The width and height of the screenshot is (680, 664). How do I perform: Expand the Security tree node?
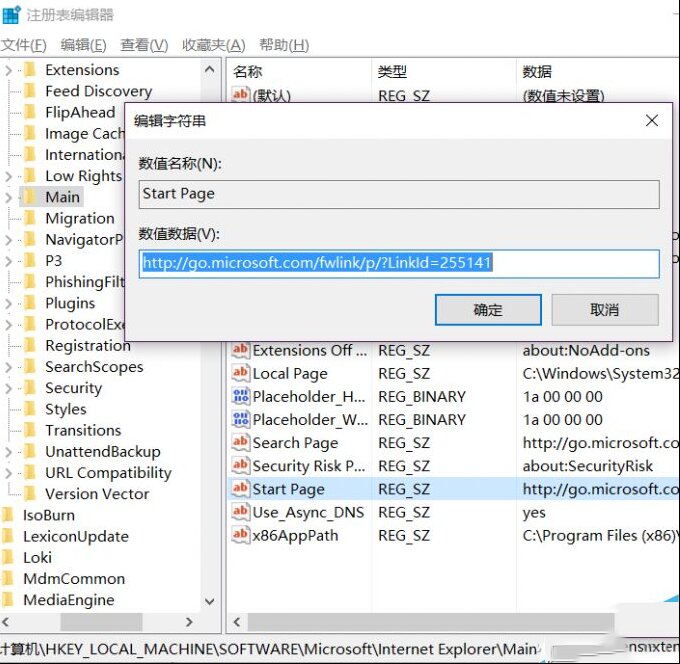tap(8, 388)
